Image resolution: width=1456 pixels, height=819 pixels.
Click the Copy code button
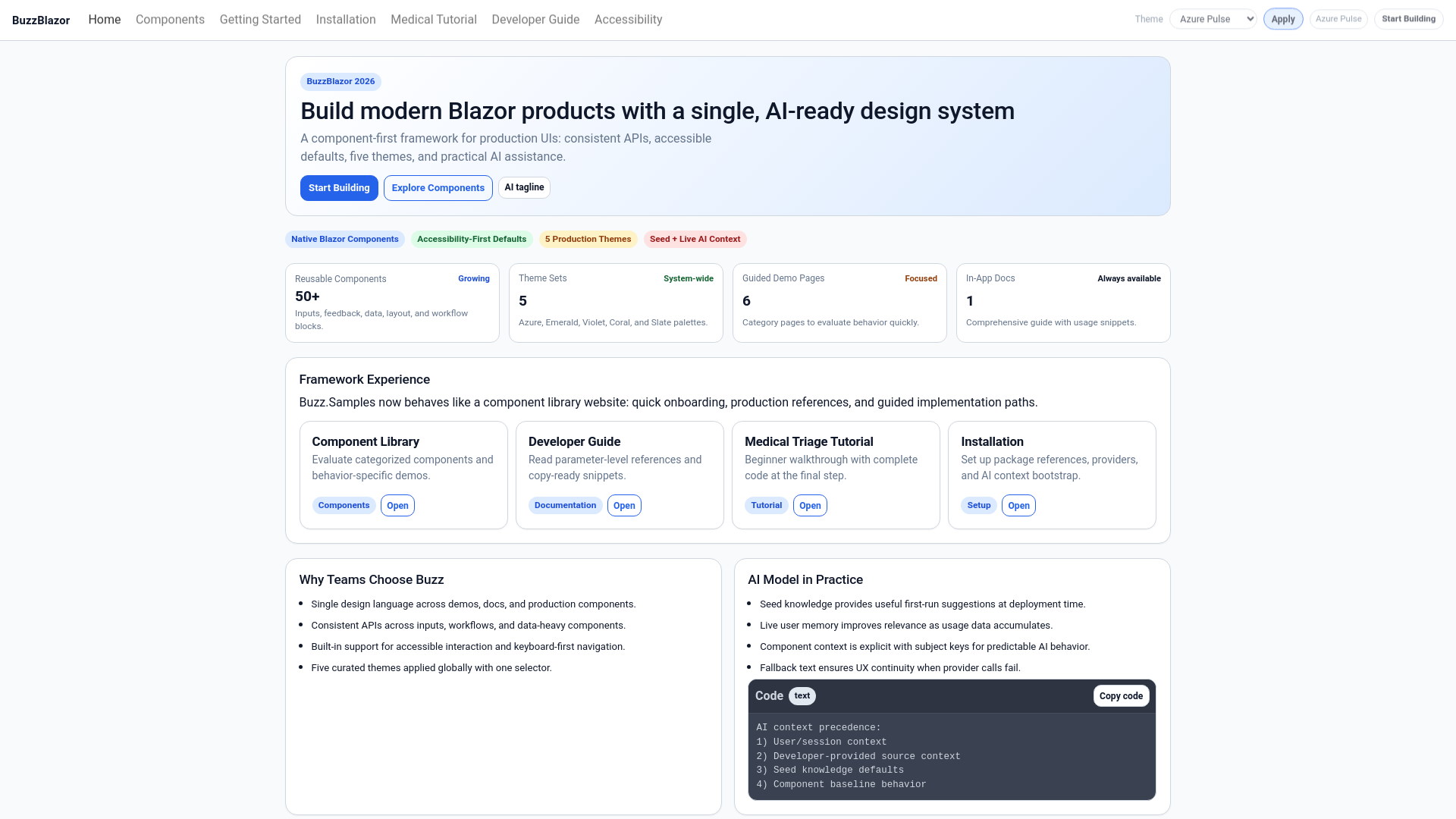1121,696
